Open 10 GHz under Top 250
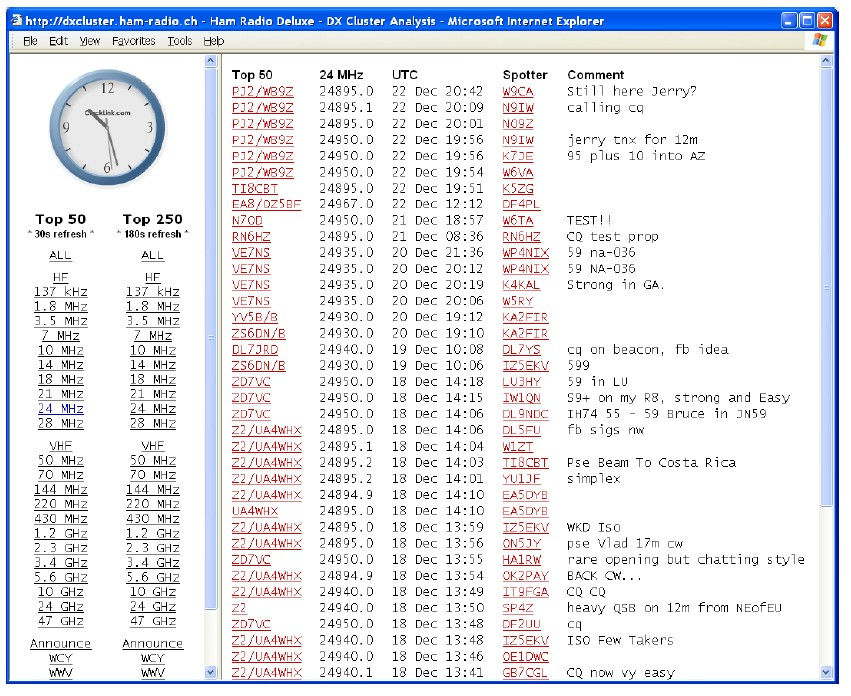This screenshot has height=696, width=851. [153, 592]
